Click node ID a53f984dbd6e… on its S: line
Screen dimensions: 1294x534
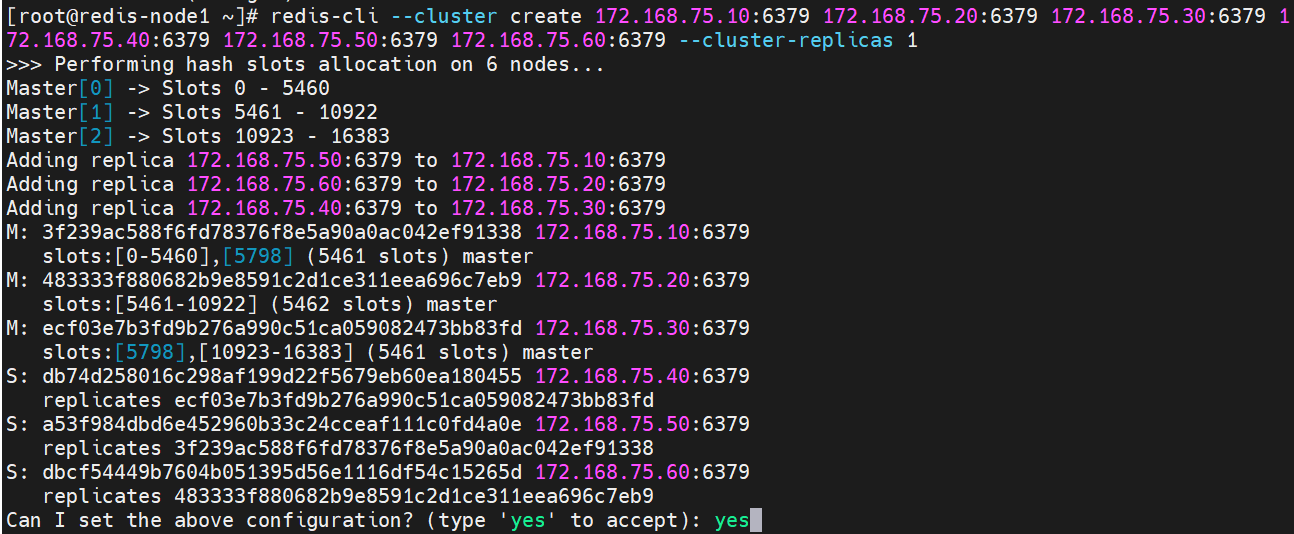point(283,424)
